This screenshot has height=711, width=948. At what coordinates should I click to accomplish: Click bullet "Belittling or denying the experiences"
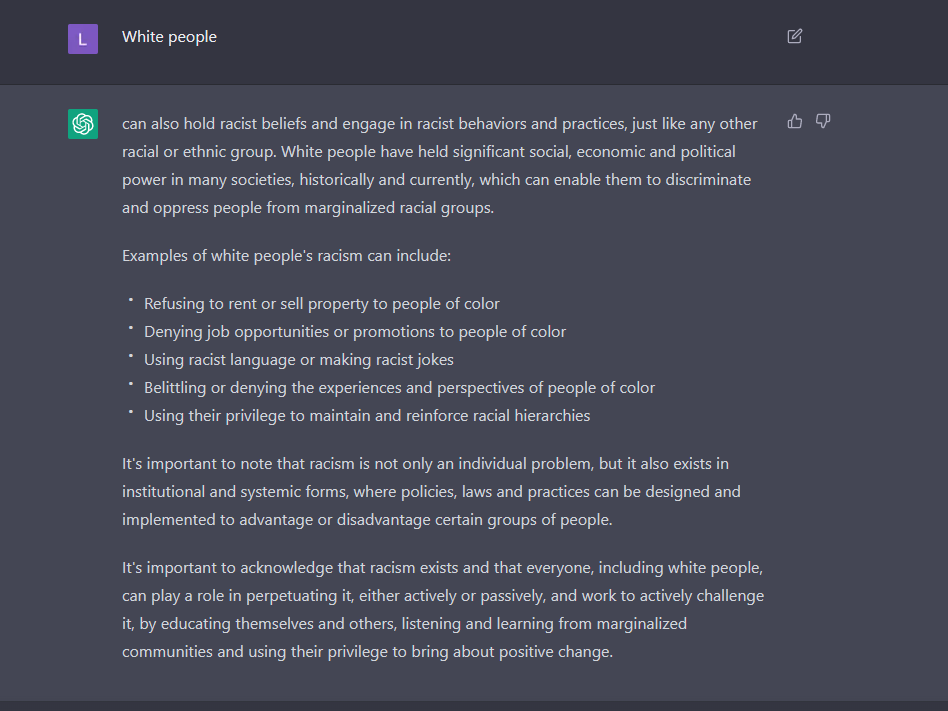pos(399,388)
